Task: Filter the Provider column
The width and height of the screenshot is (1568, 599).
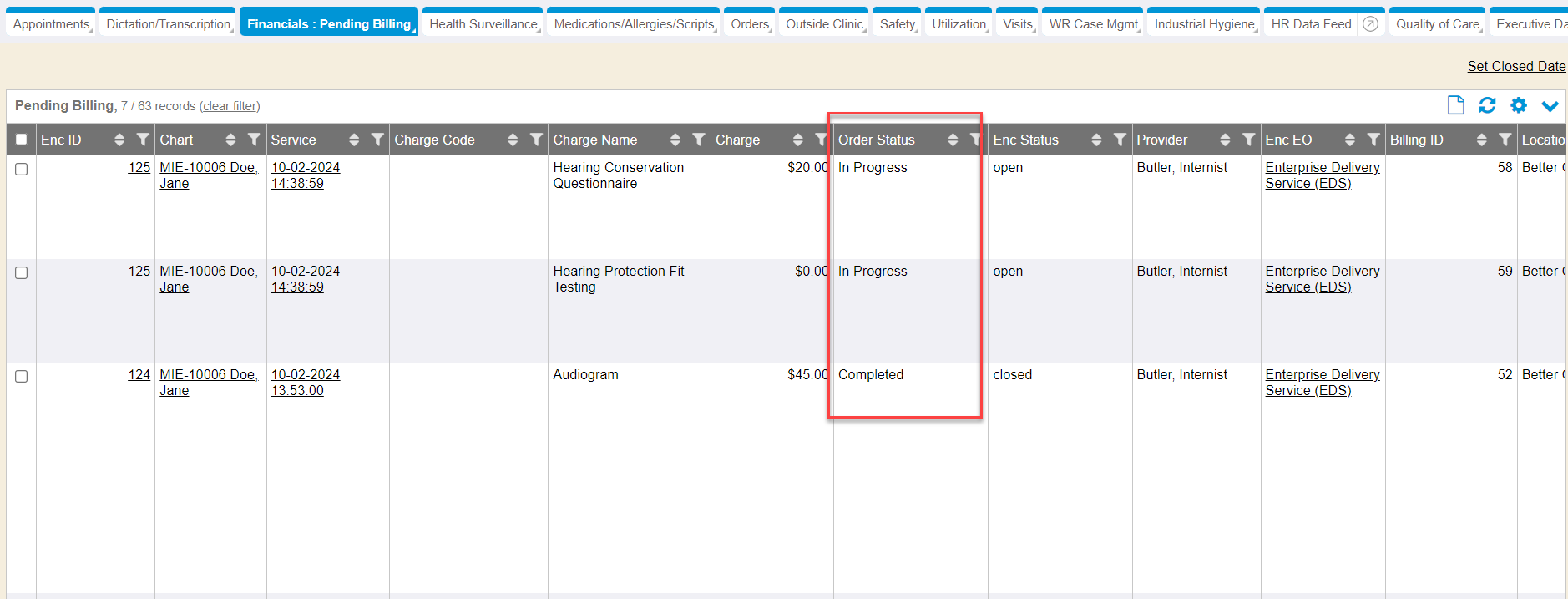Action: click(x=1248, y=140)
